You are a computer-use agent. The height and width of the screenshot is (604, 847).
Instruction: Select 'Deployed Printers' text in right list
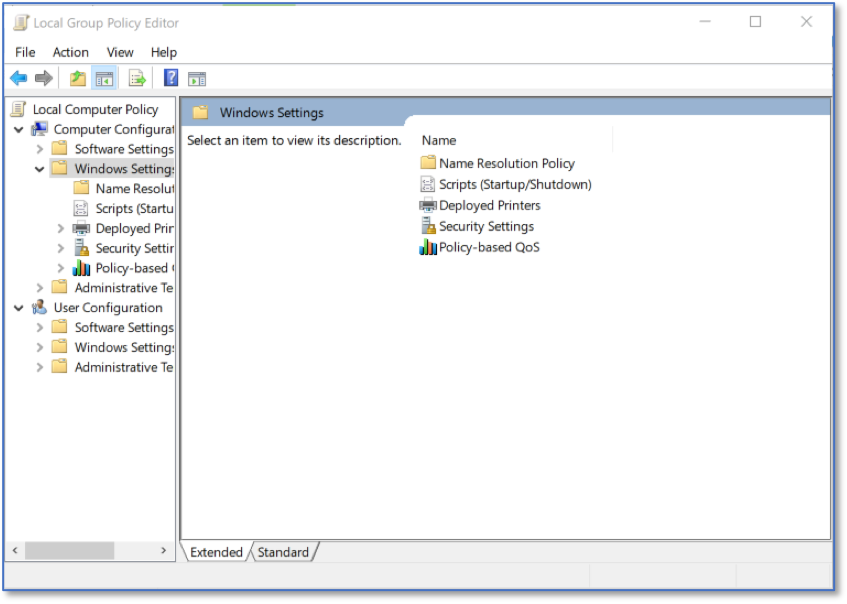coord(490,205)
